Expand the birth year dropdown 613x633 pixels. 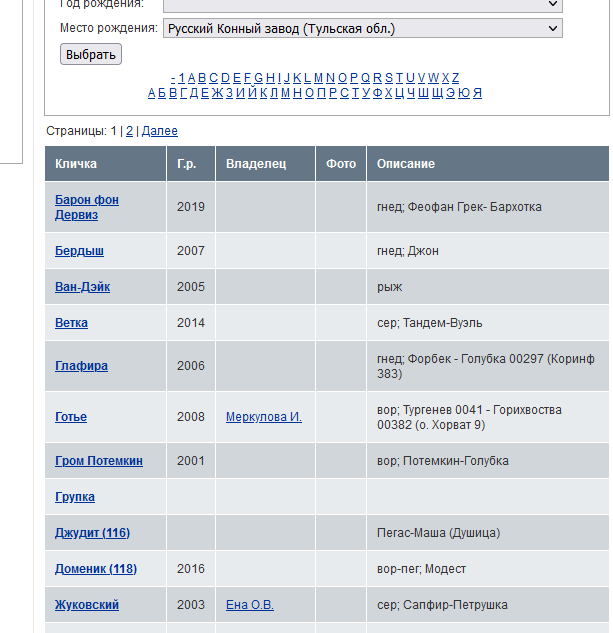[362, 5]
